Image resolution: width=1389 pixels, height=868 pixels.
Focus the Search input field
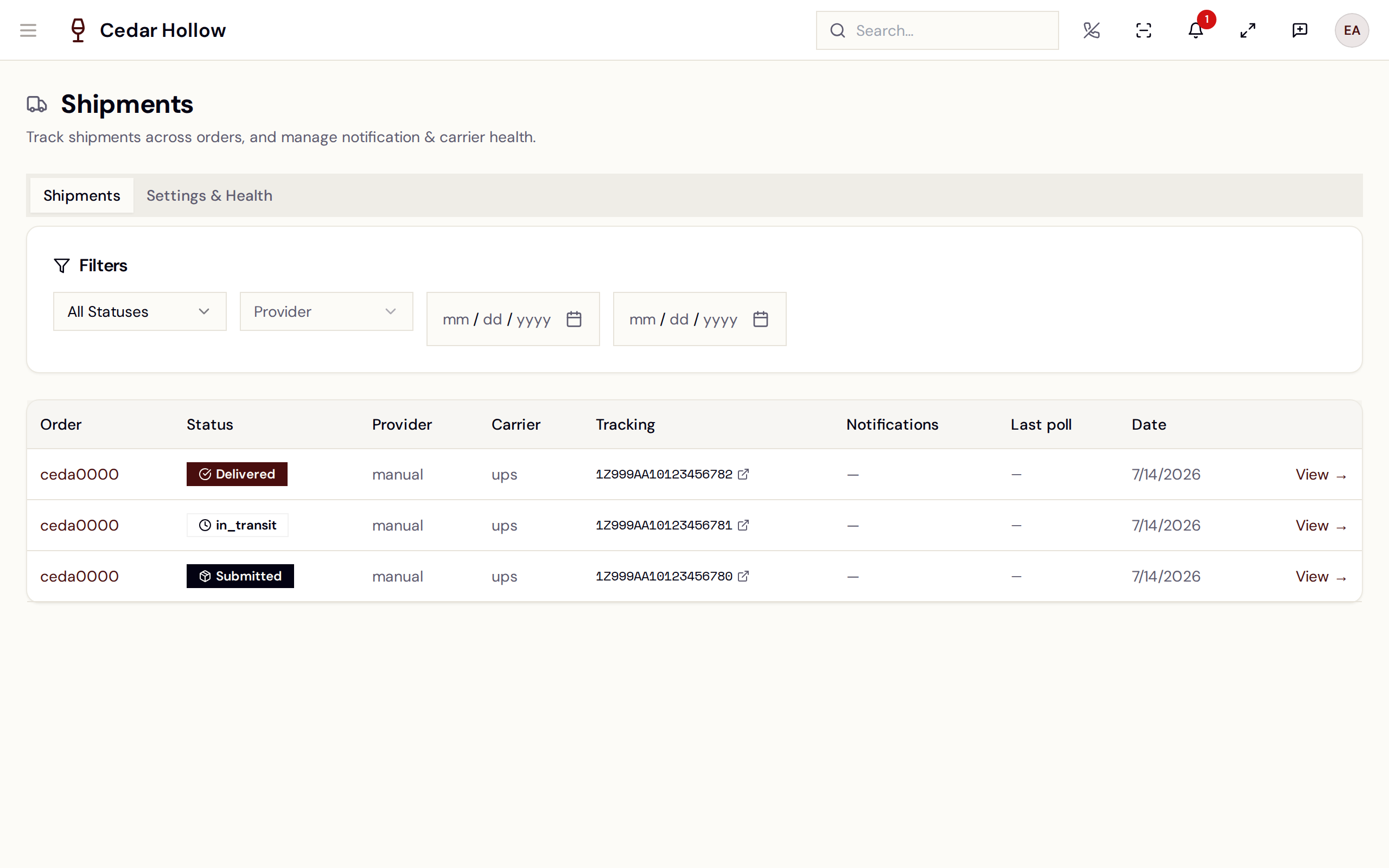937,30
